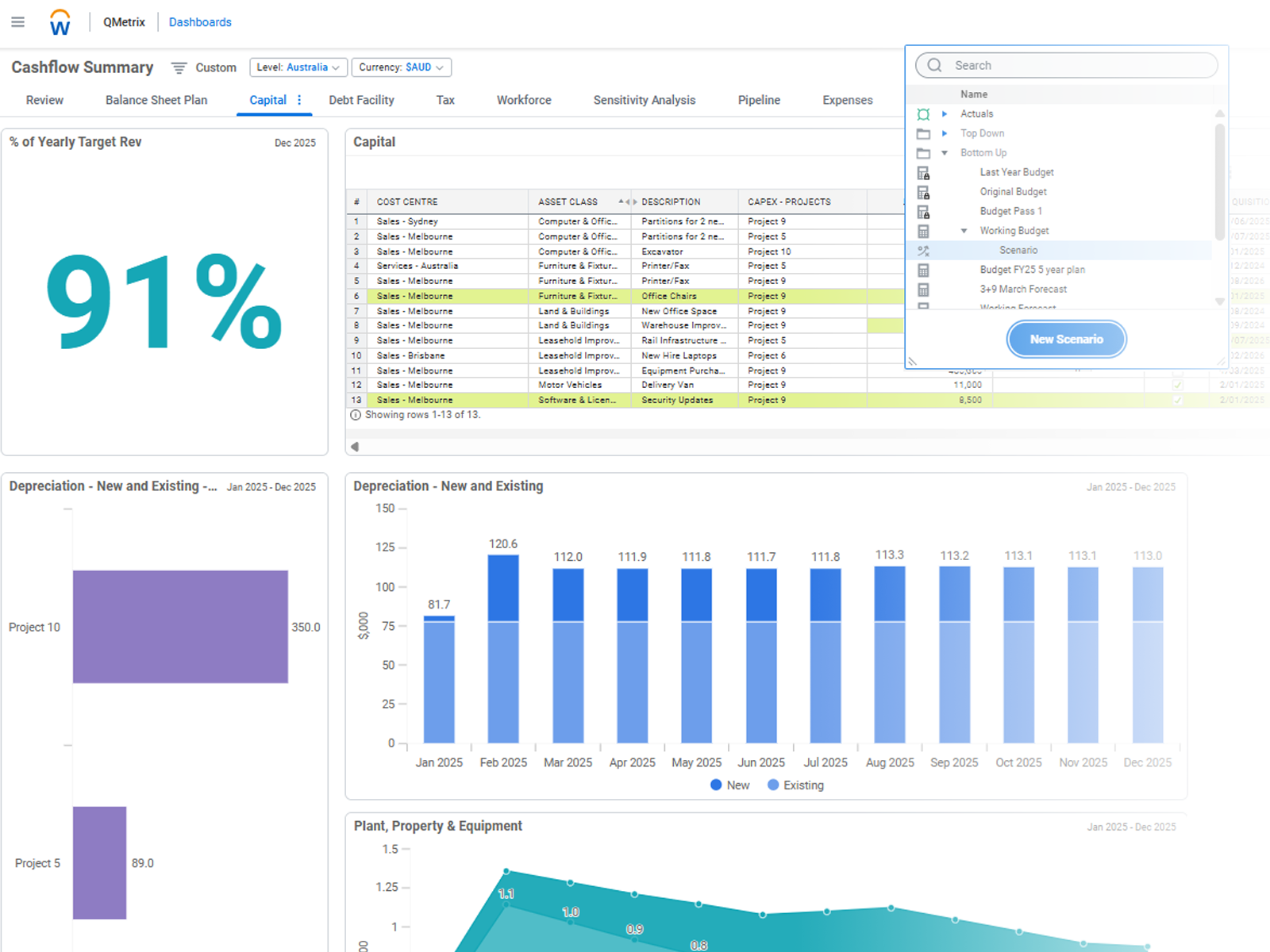Open the Sensitivity Analysis tab
This screenshot has width=1270, height=952.
pyautogui.click(x=644, y=100)
